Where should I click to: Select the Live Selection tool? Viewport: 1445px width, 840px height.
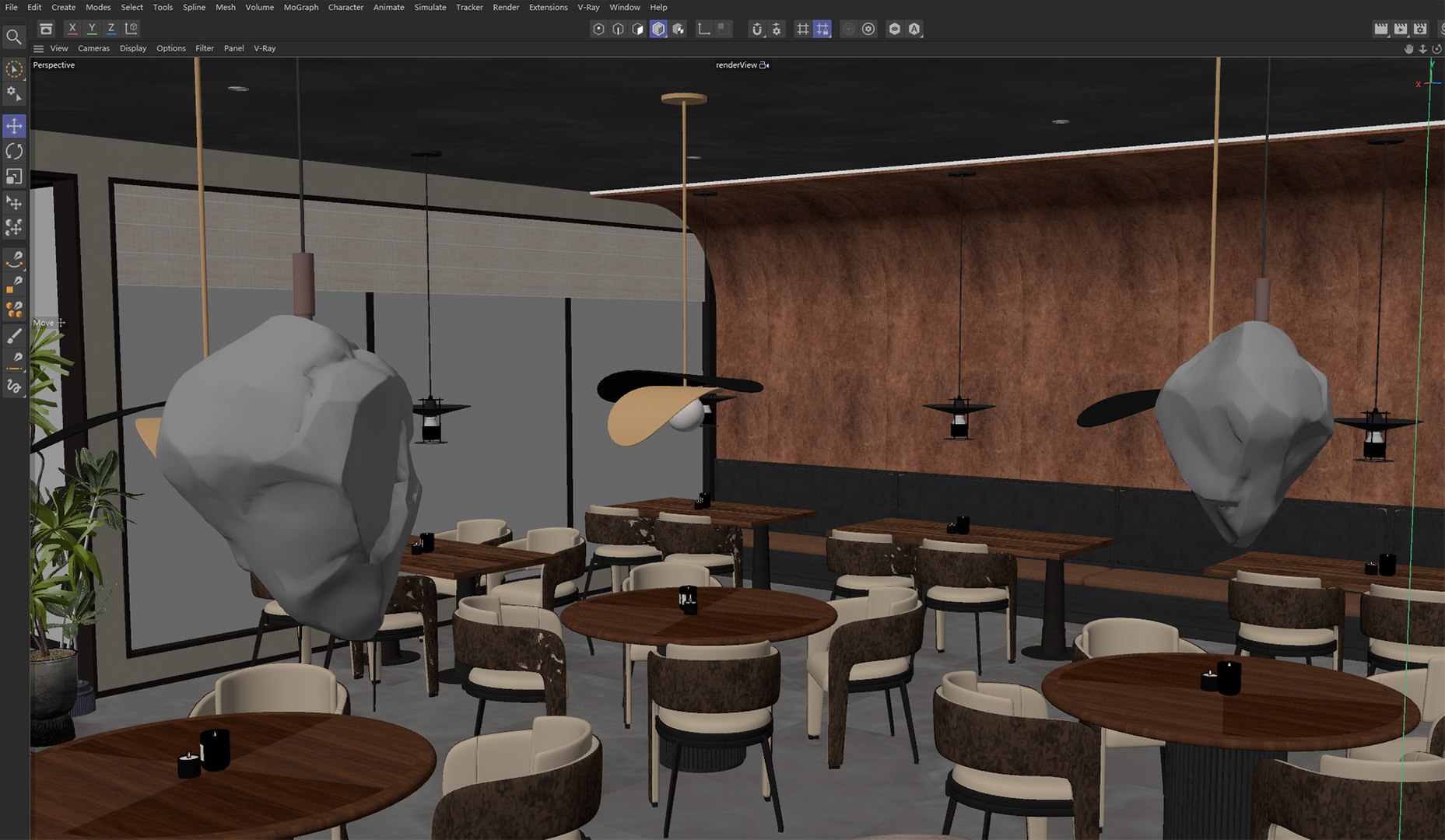coord(14,69)
